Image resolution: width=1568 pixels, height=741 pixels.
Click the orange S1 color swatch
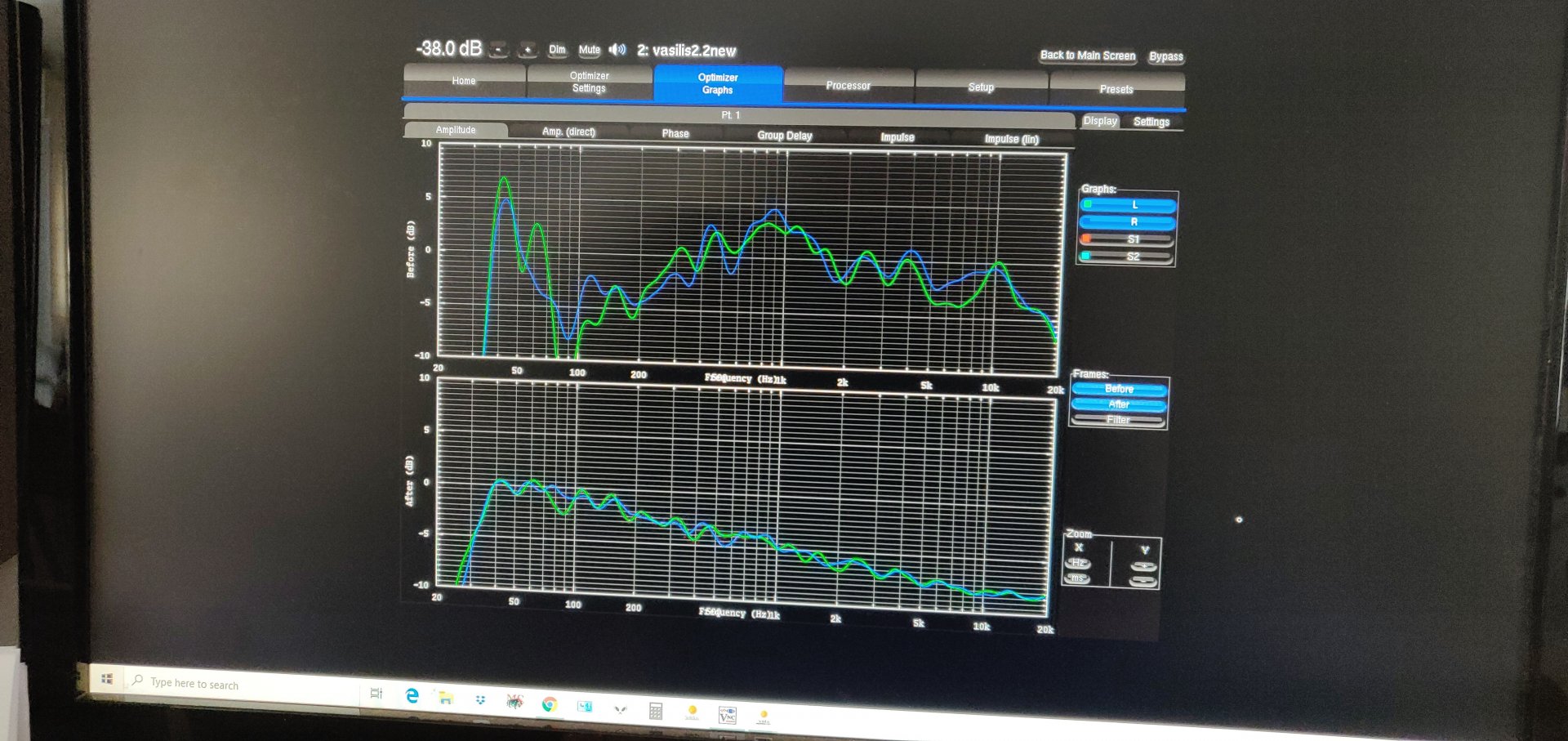[x=1086, y=239]
